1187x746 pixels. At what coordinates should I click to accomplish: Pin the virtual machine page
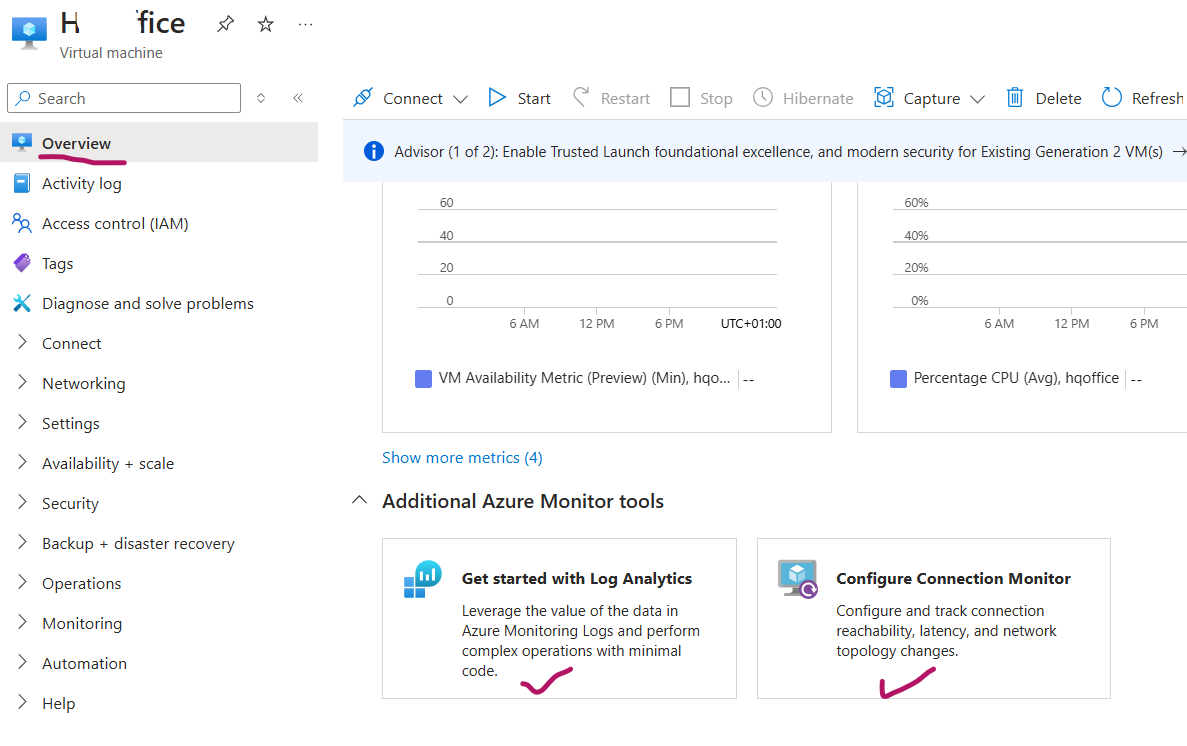tap(224, 22)
